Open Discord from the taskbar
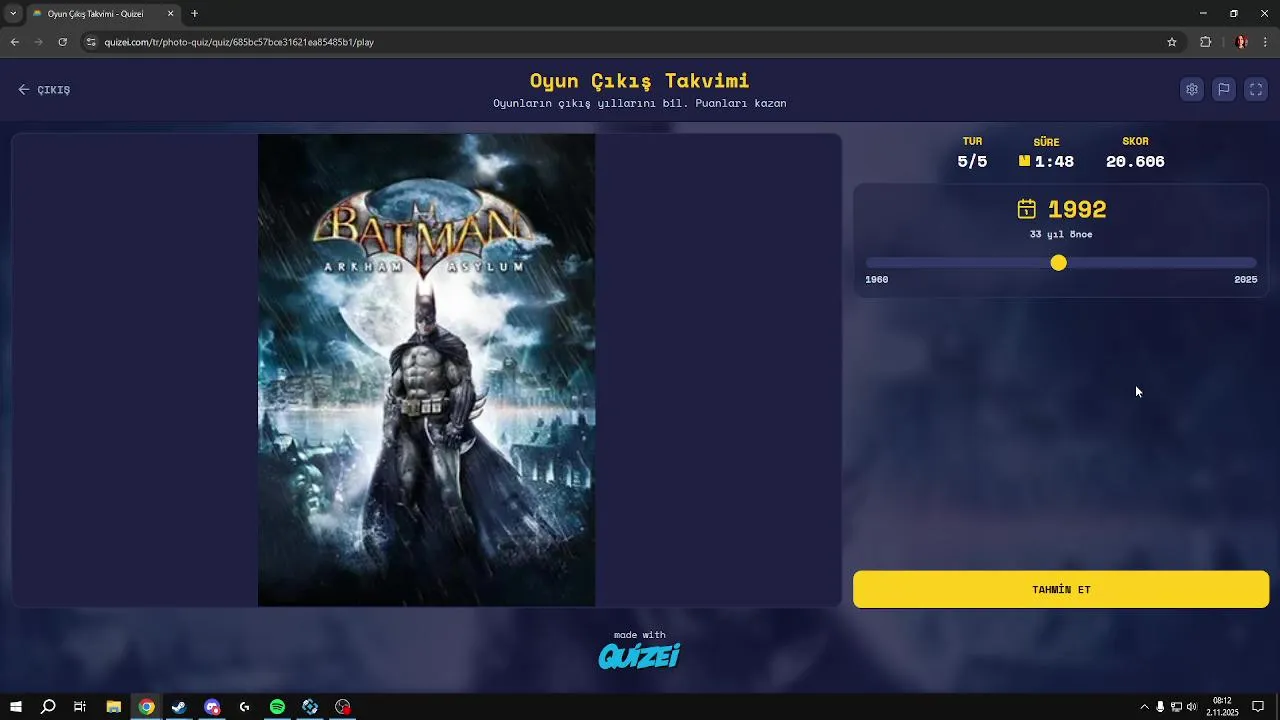1280x720 pixels. pyautogui.click(x=212, y=707)
